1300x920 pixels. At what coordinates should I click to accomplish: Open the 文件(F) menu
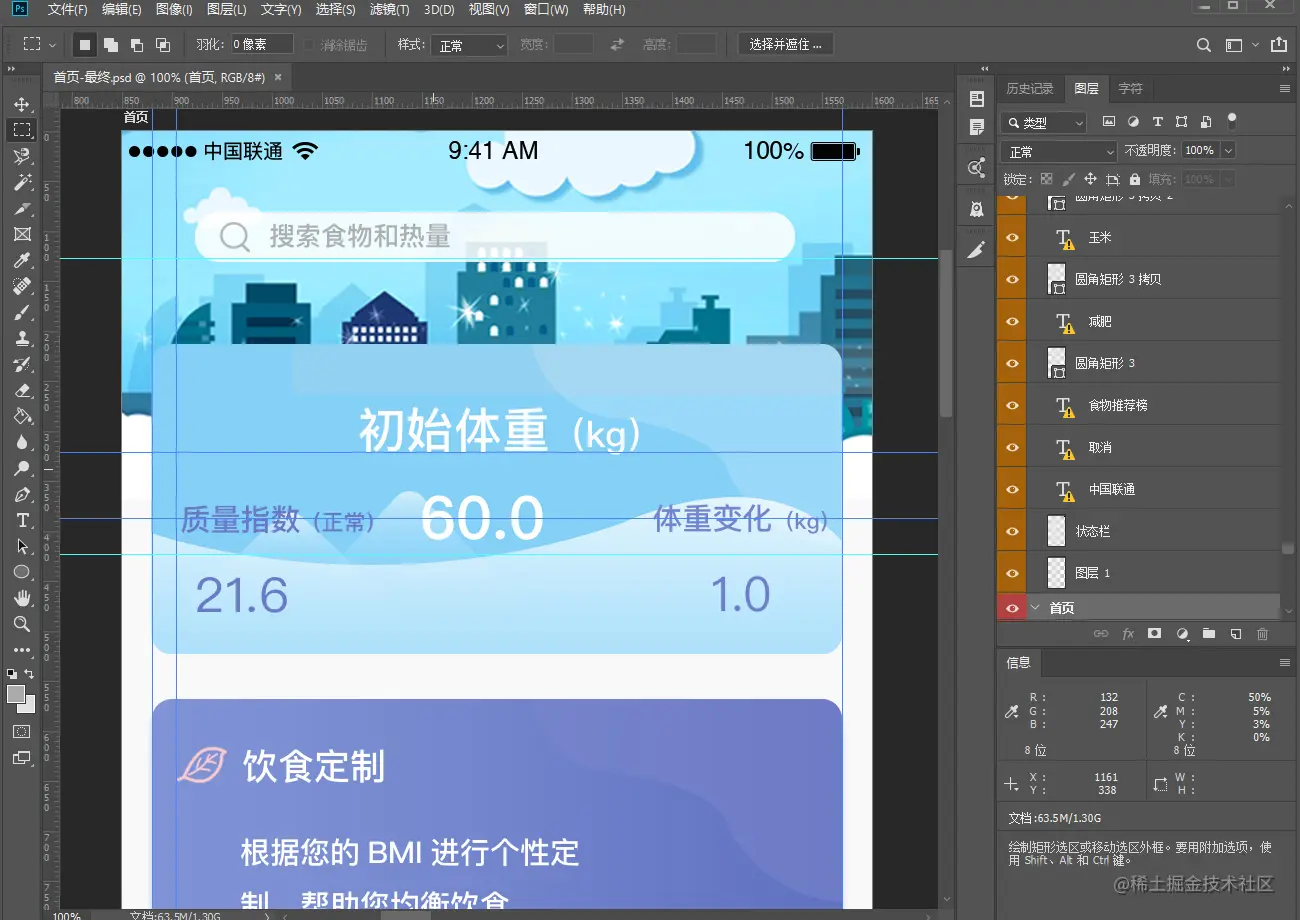click(x=67, y=10)
